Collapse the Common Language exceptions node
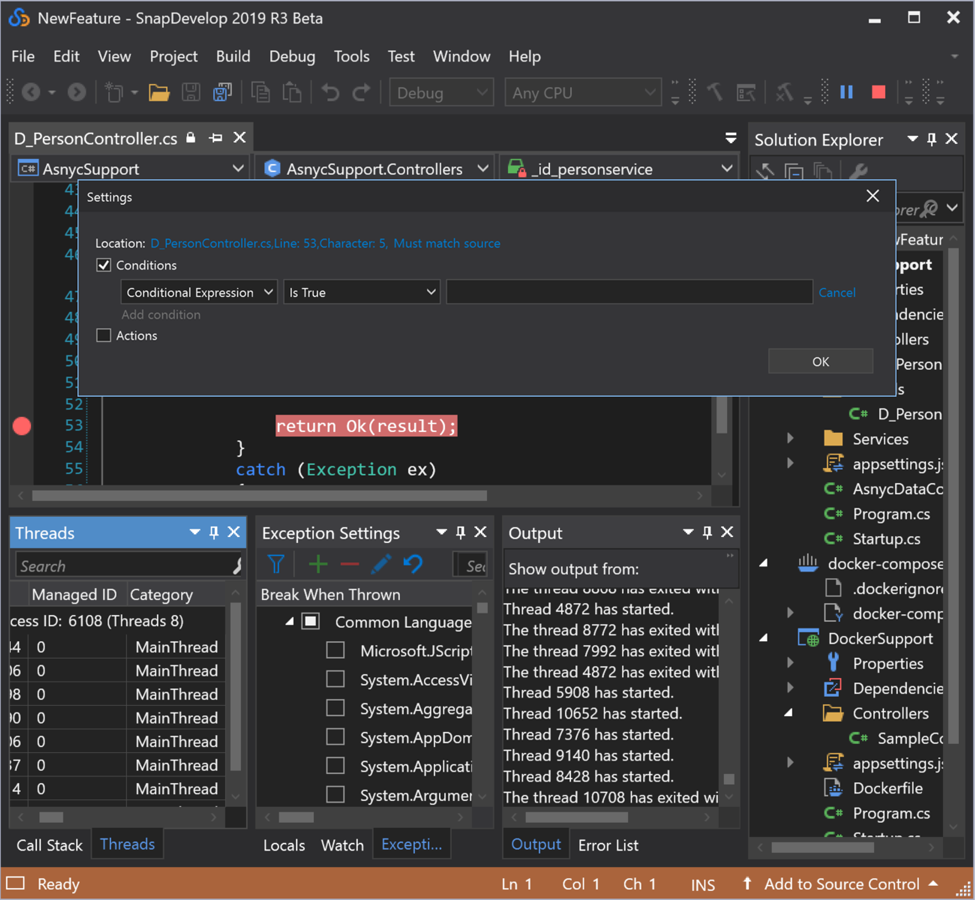975x900 pixels. [289, 621]
